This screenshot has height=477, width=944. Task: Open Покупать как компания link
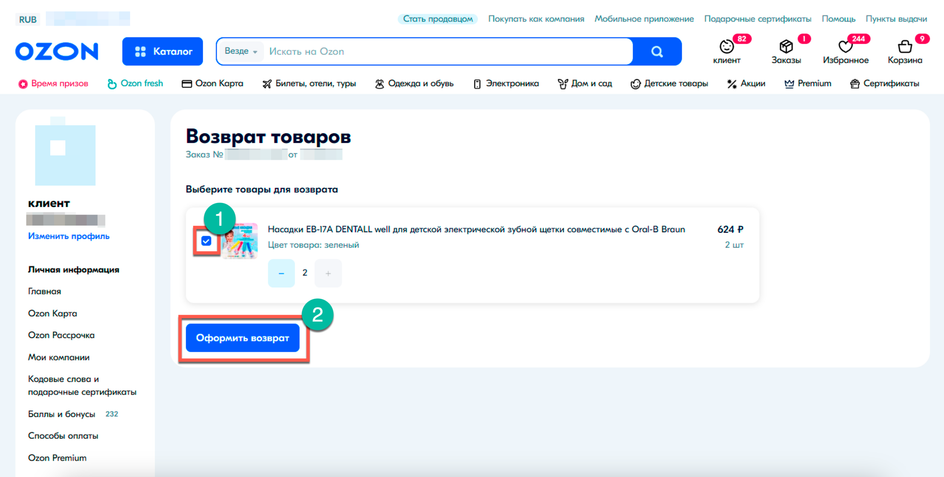pos(536,19)
